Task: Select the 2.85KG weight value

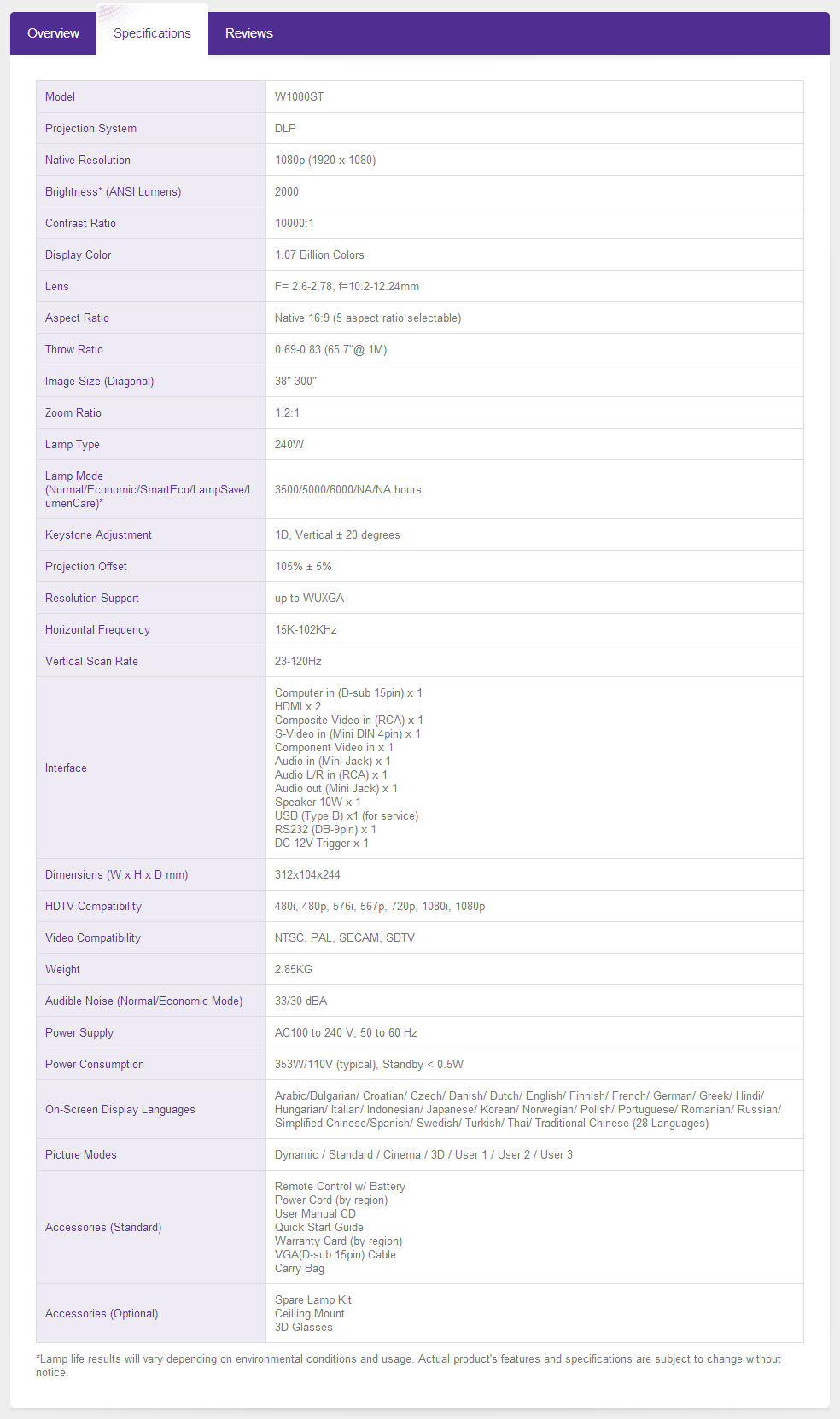Action: 294,969
